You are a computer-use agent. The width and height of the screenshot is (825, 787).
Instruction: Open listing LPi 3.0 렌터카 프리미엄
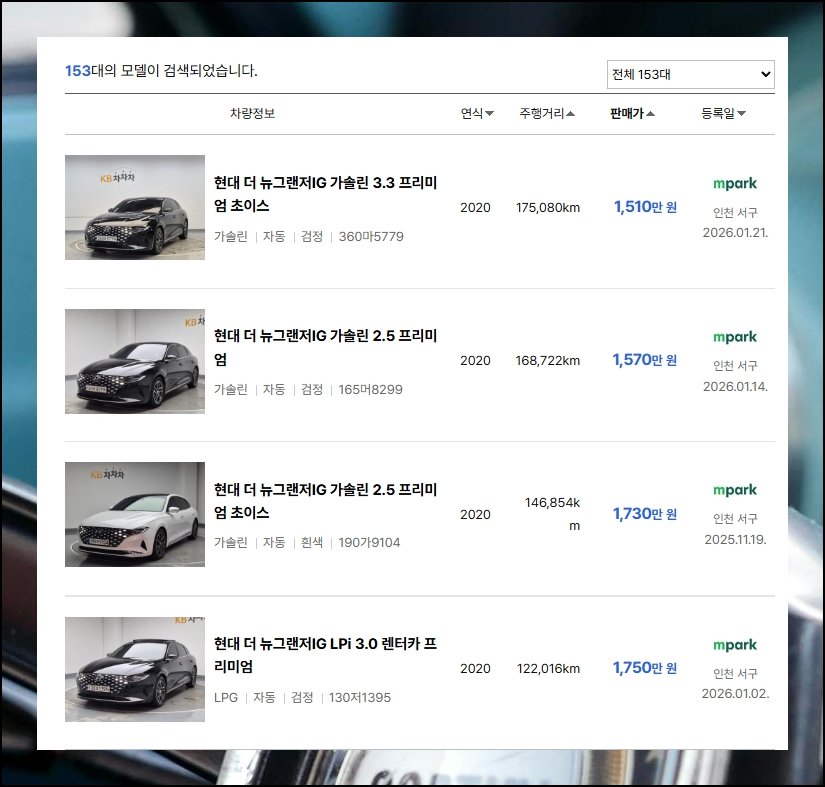click(325, 655)
